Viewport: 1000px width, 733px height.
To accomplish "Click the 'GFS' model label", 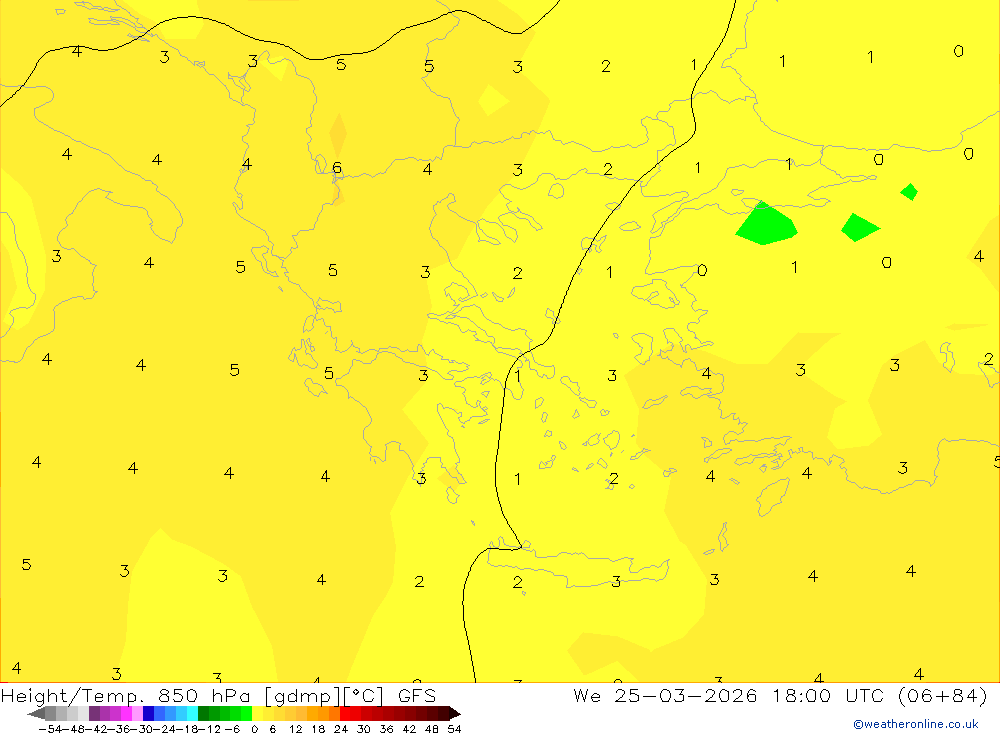I will [417, 695].
